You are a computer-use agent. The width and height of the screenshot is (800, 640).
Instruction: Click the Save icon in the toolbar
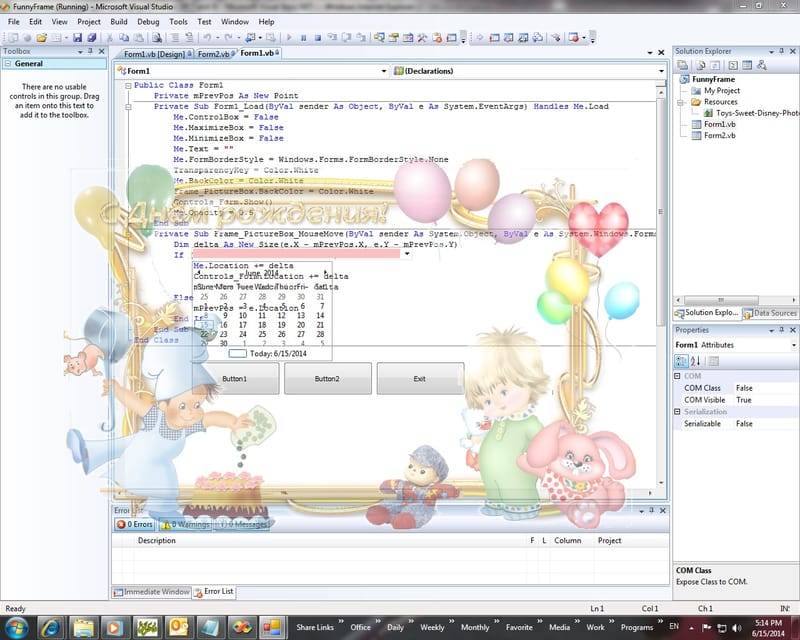(77, 37)
